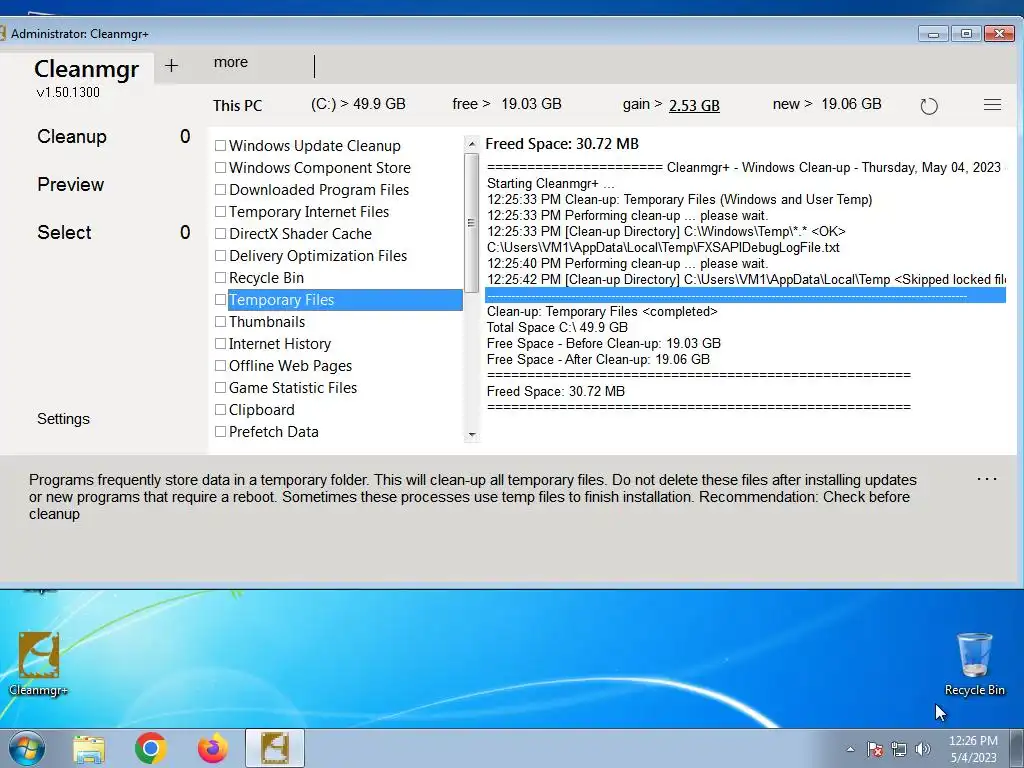This screenshot has width=1024, height=768.
Task: Click the plus tab icon beside Cleanmgr
Action: 171,65
